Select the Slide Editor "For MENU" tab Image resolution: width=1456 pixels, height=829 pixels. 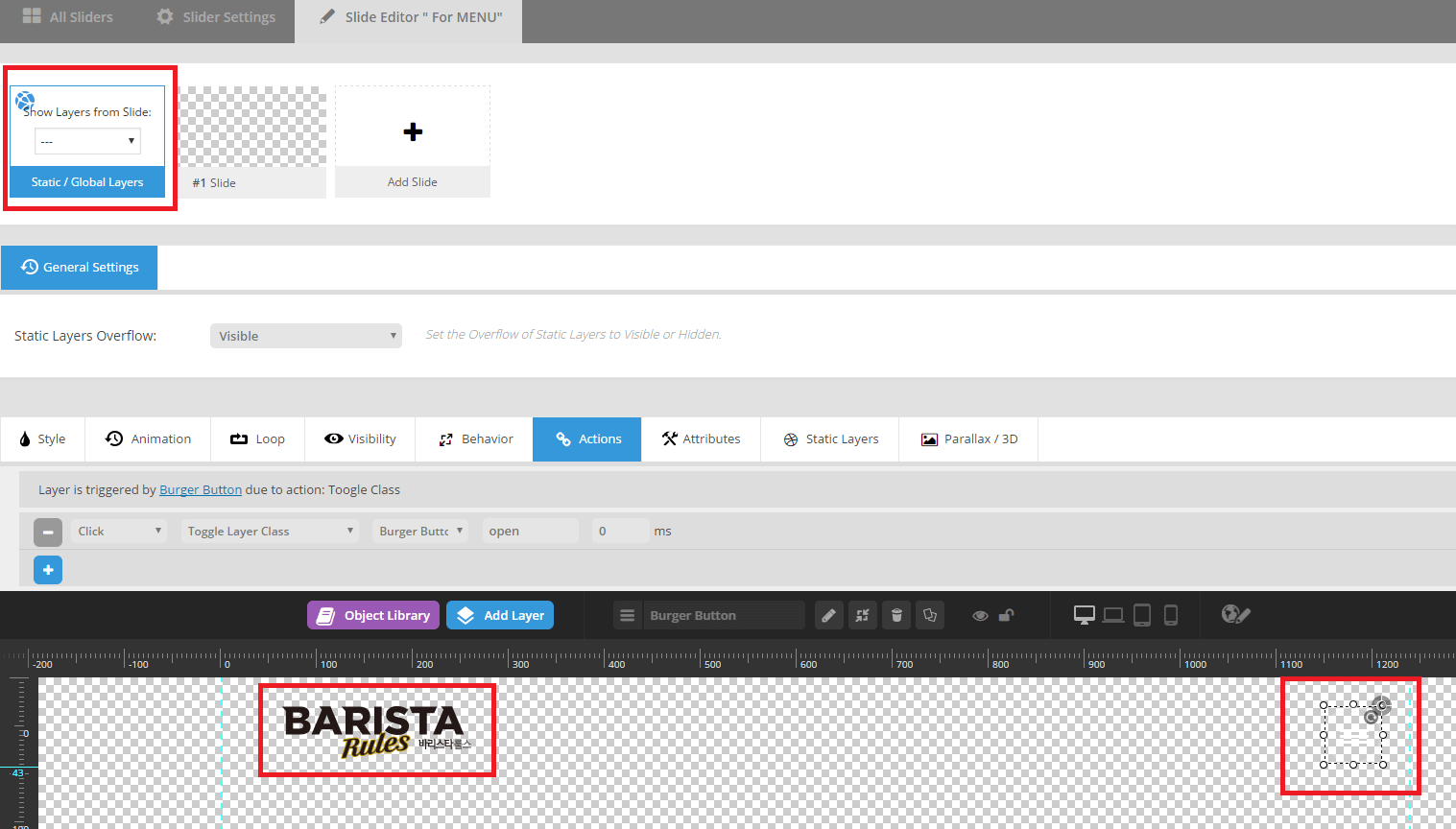pos(410,17)
